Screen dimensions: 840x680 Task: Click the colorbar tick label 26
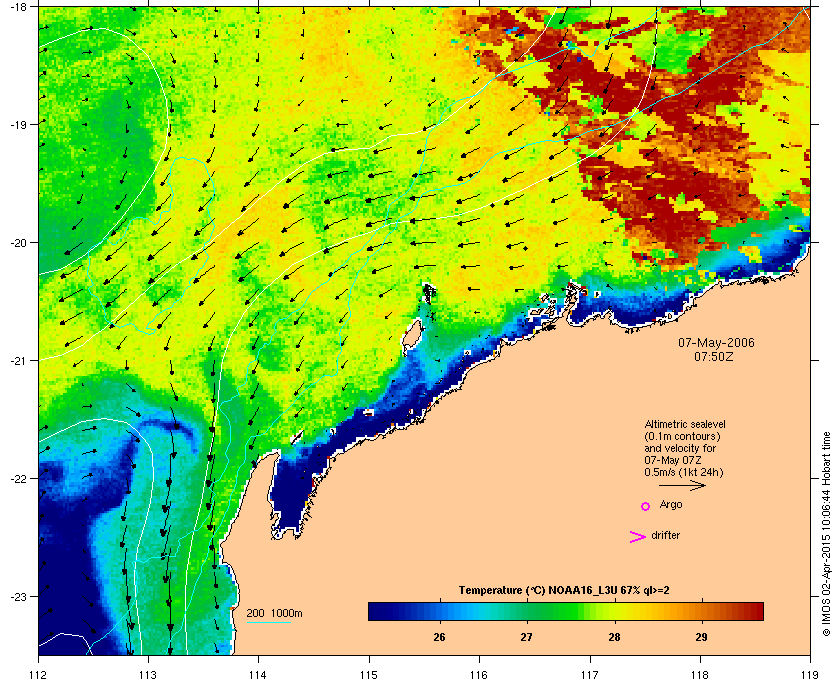tap(439, 637)
